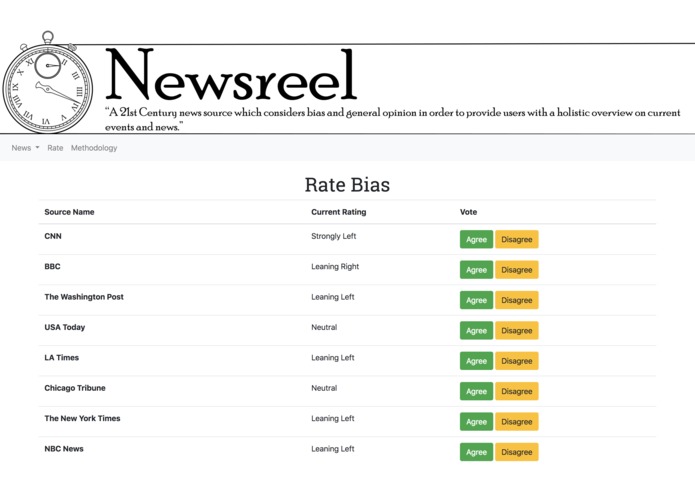The height and width of the screenshot is (494, 695).
Task: Open the Methodology page
Action: pyautogui.click(x=94, y=148)
